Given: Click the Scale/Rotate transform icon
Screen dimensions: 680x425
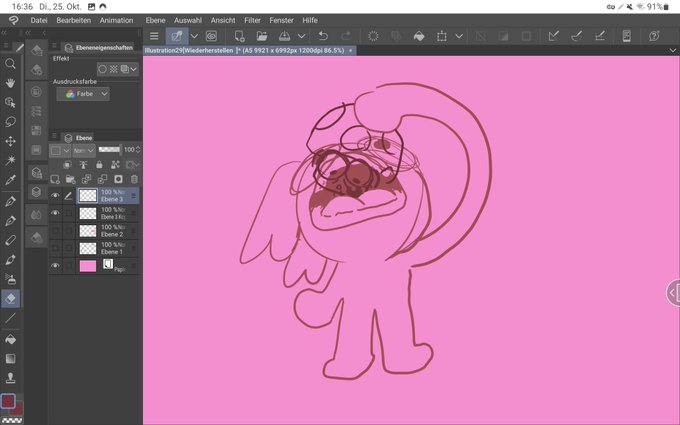Looking at the screenshot, I should (441, 36).
